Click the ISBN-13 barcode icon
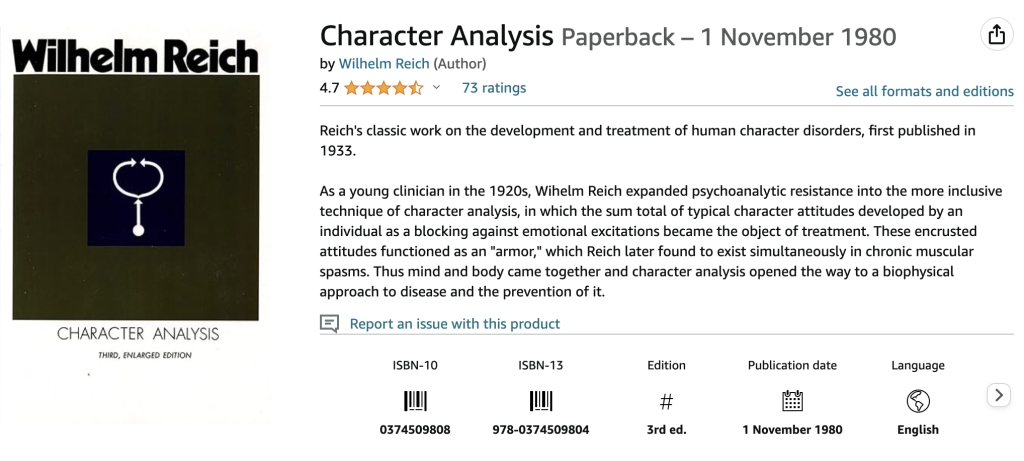 [541, 401]
